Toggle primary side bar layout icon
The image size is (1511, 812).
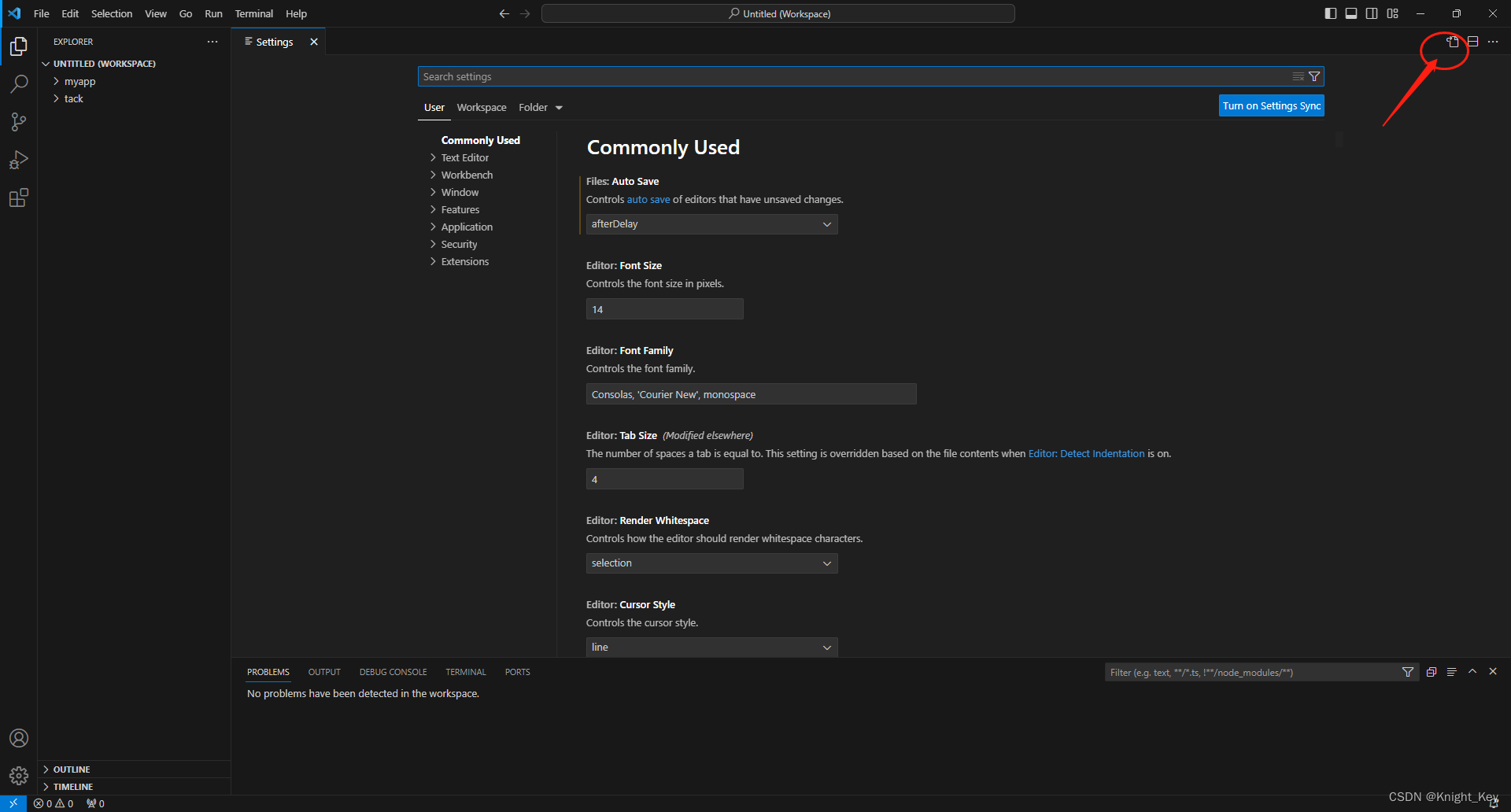click(1331, 13)
